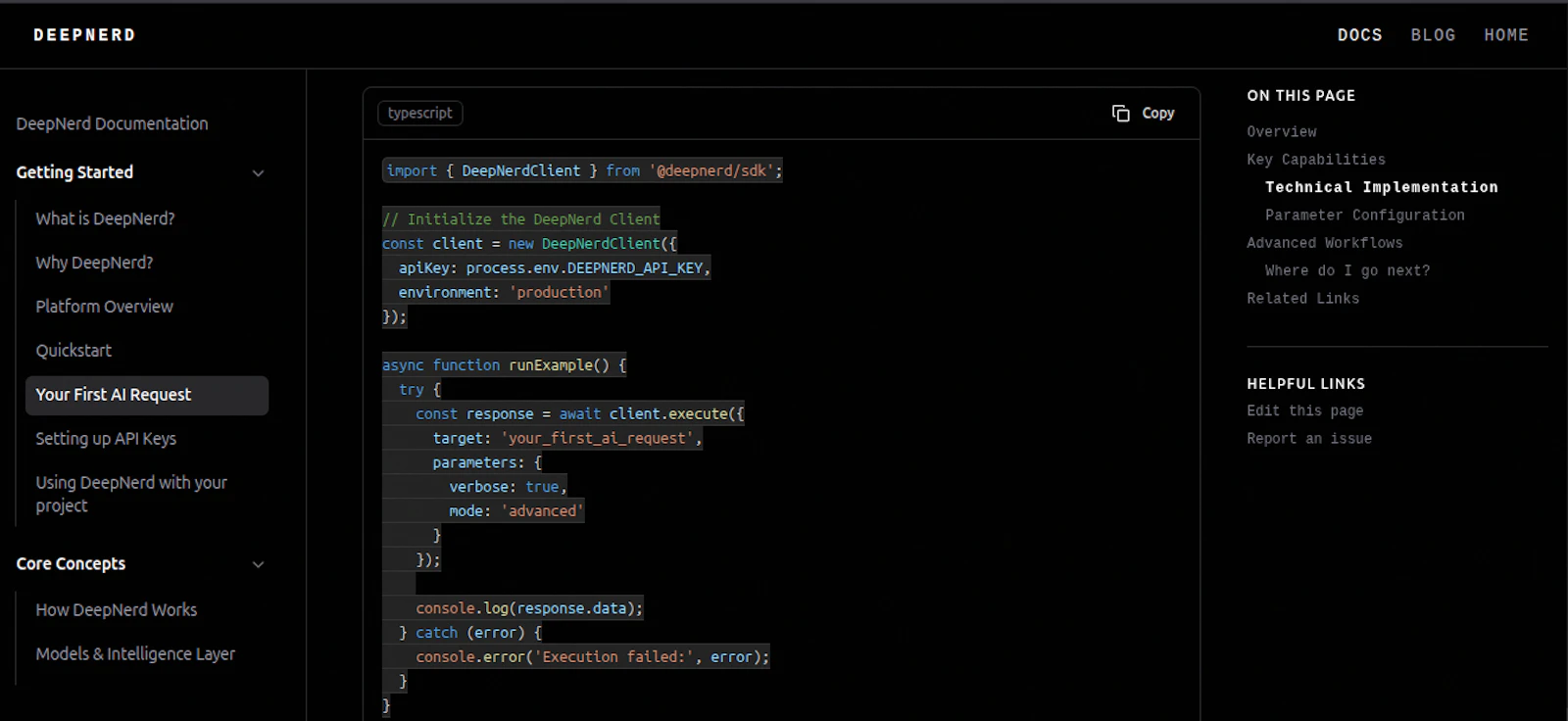
Task: Open What is DeepNerd? page
Action: [x=105, y=218]
